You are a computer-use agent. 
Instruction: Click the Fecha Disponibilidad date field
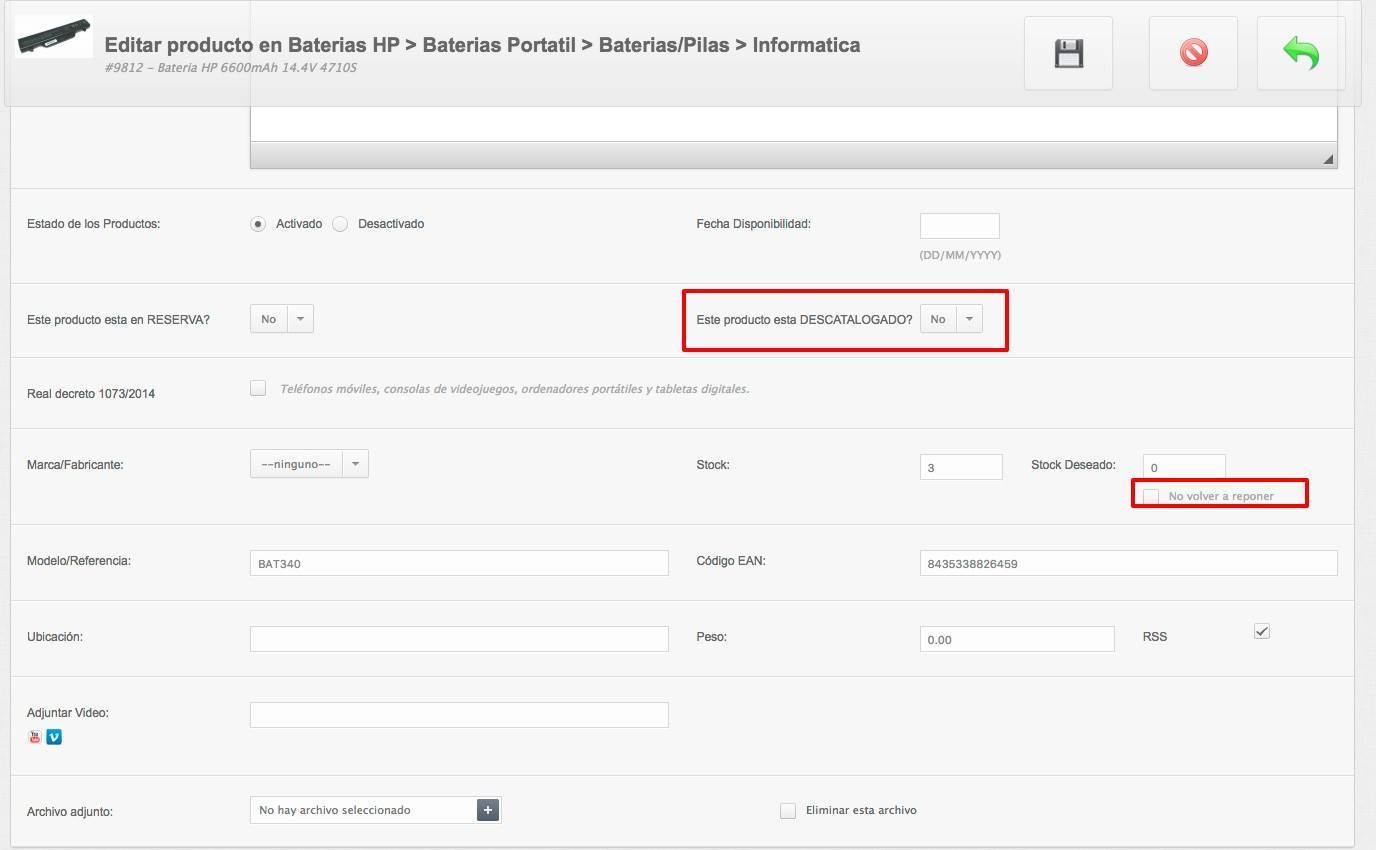coord(960,225)
